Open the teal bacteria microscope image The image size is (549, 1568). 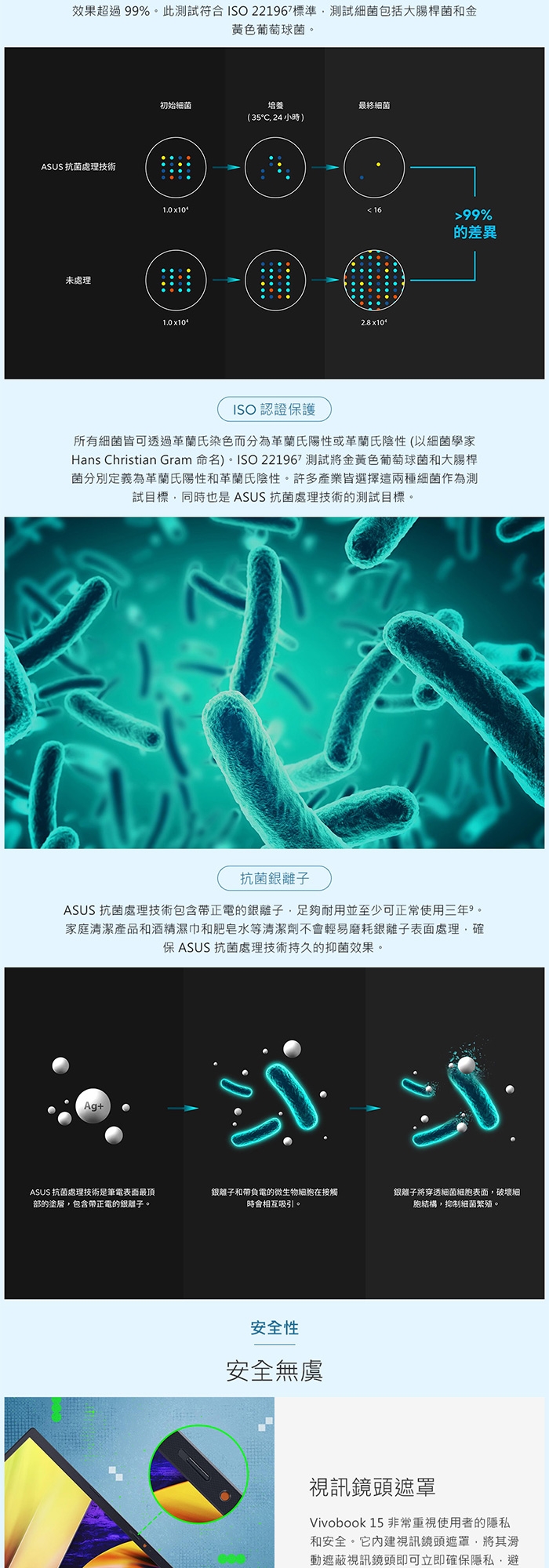[x=274, y=682]
